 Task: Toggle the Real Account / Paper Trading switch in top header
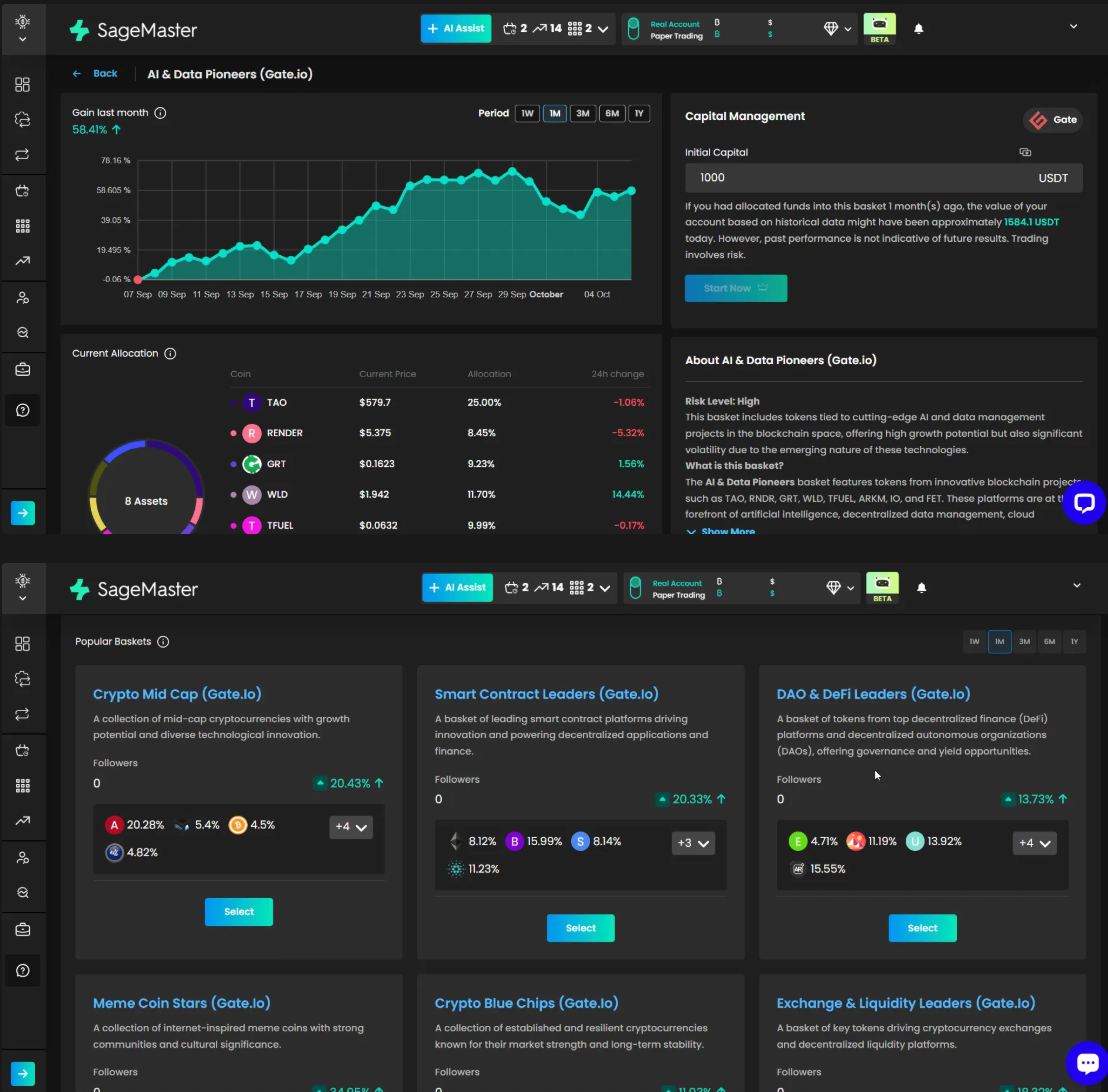coord(633,29)
